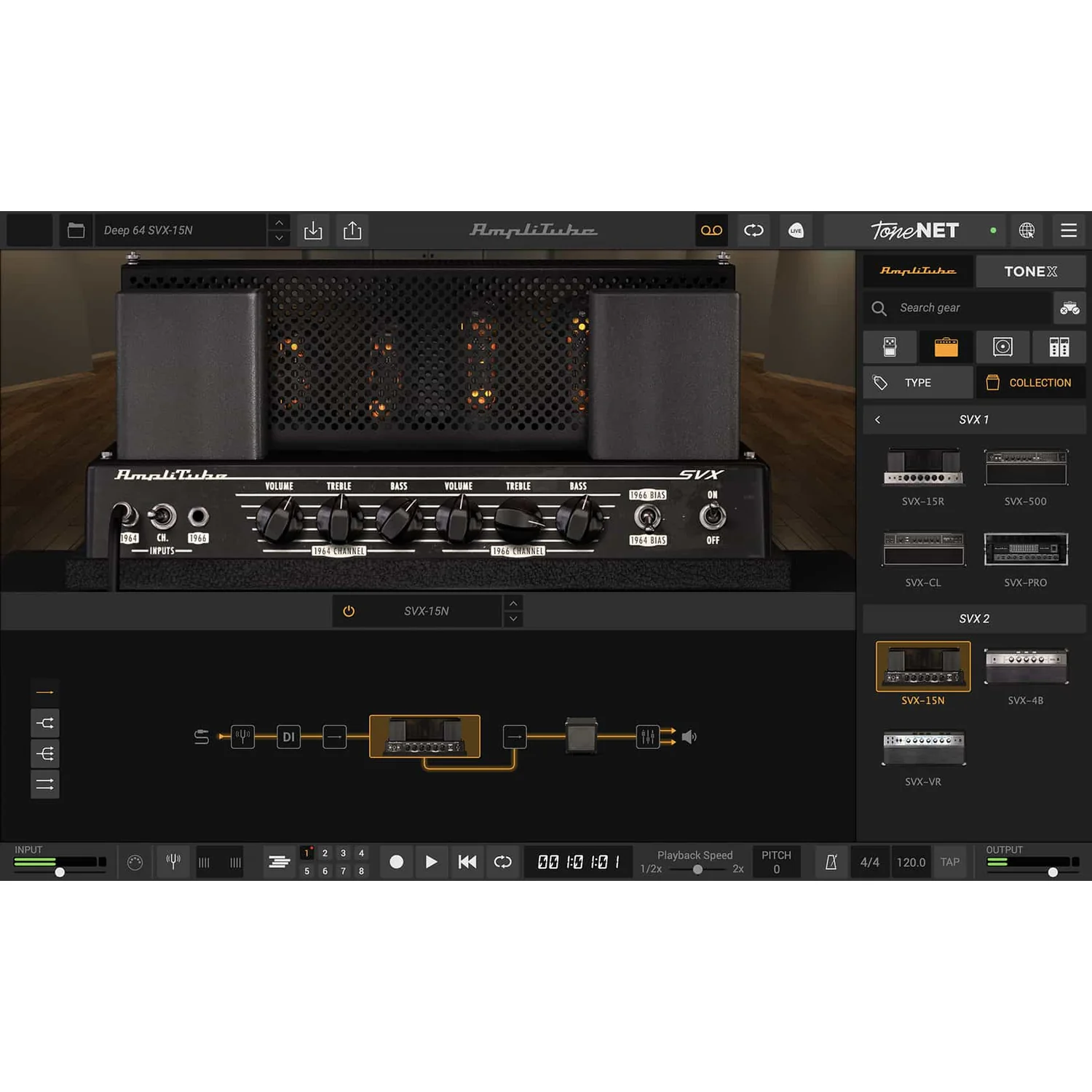Toggle the looper in the top bar
This screenshot has height=1092, width=1092.
tap(753, 231)
